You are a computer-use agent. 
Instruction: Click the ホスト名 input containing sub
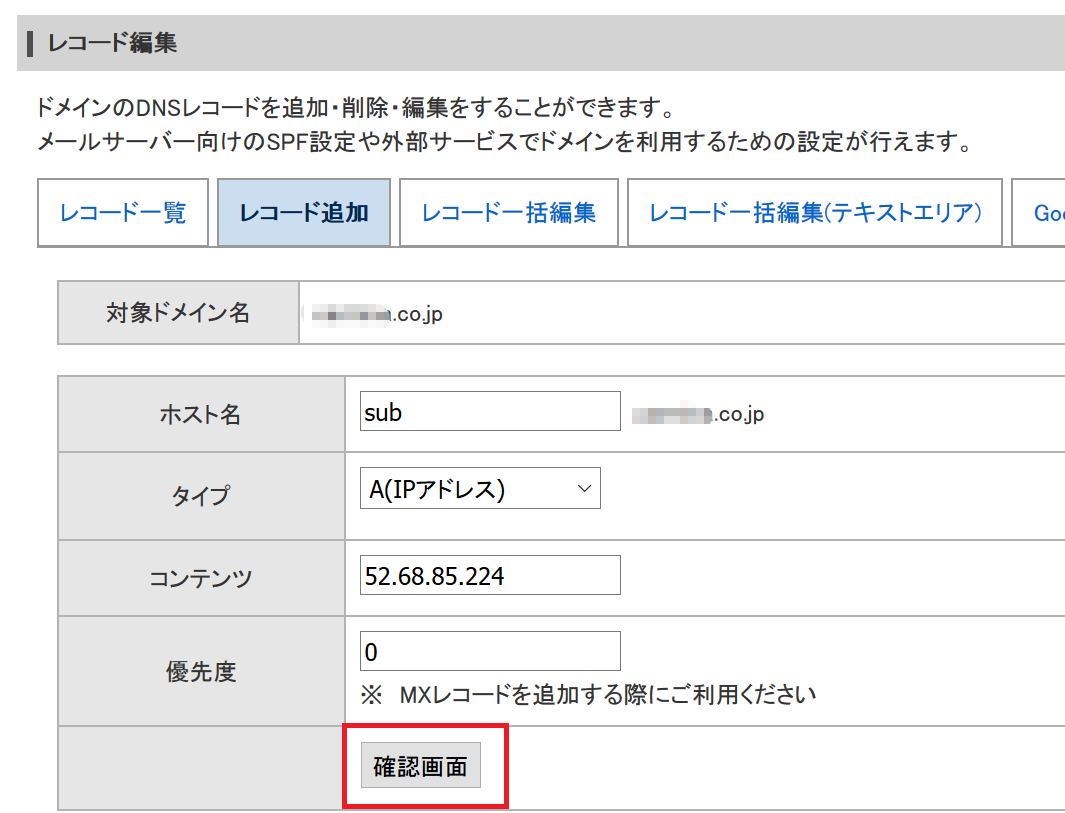click(490, 411)
